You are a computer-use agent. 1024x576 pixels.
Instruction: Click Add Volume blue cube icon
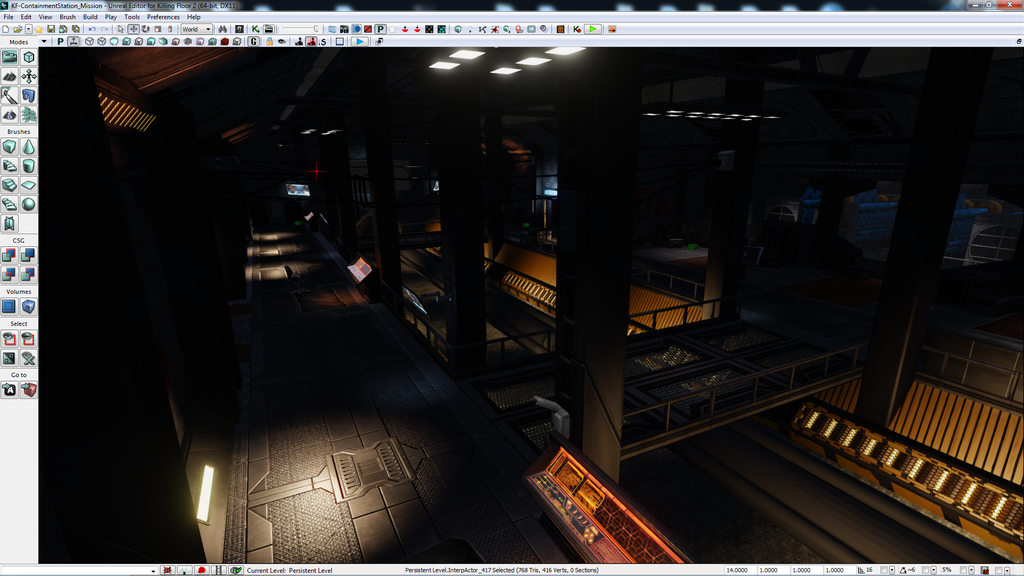[x=29, y=306]
